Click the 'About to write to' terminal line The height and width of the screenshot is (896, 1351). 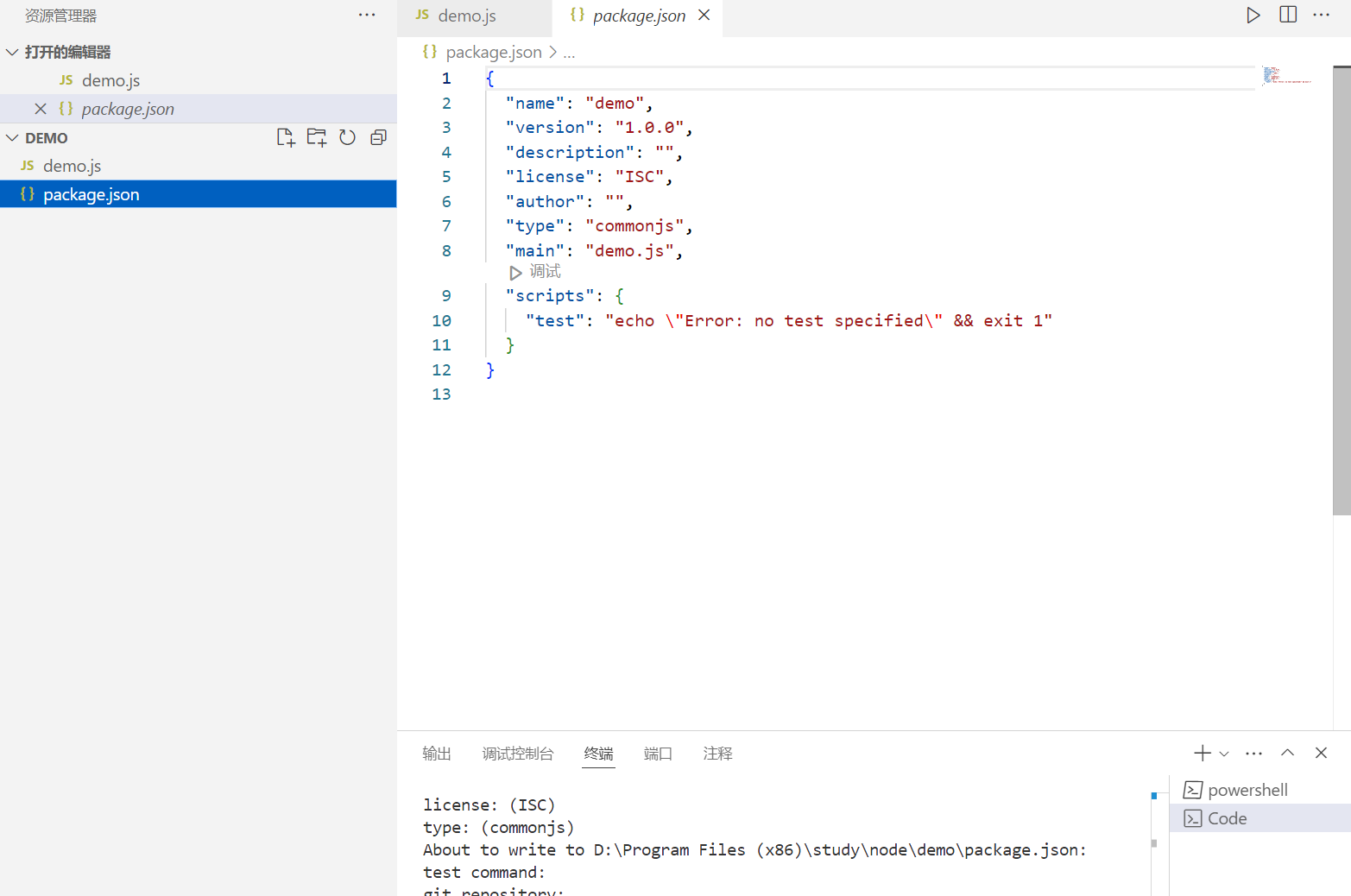[x=754, y=849]
